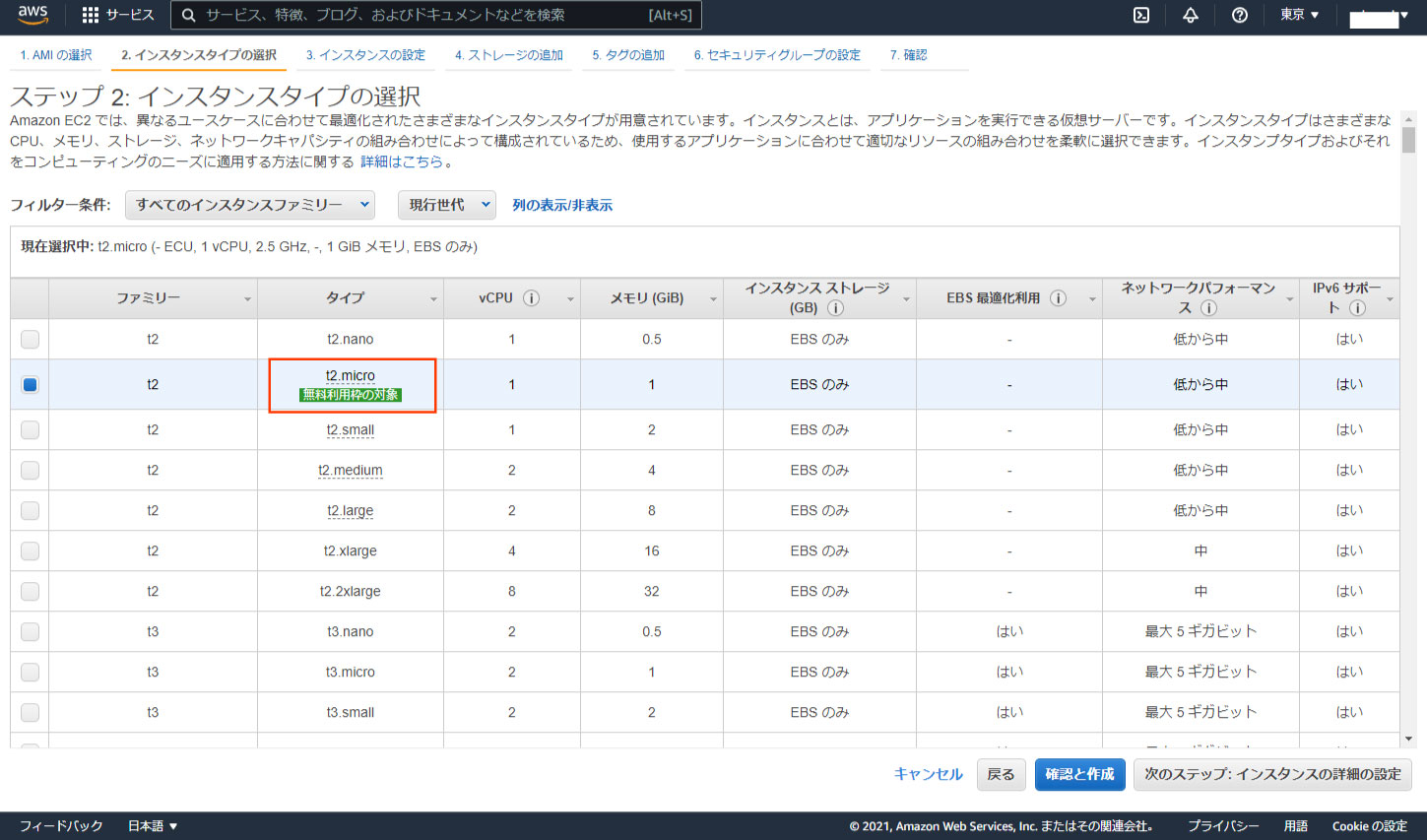Open the 詳細はこちら link
The height and width of the screenshot is (840, 1427).
pos(402,162)
